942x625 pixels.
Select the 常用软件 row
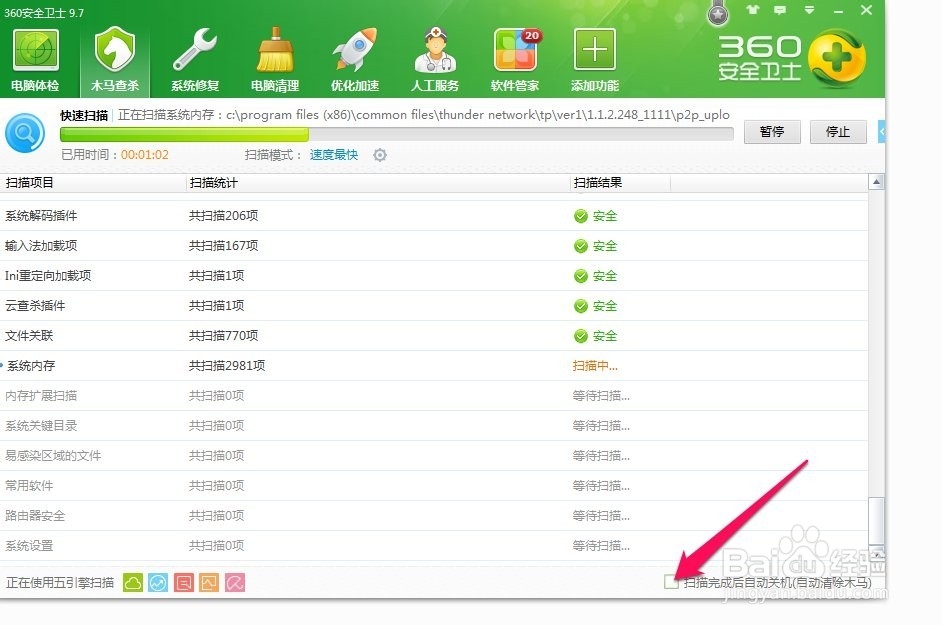(434, 486)
